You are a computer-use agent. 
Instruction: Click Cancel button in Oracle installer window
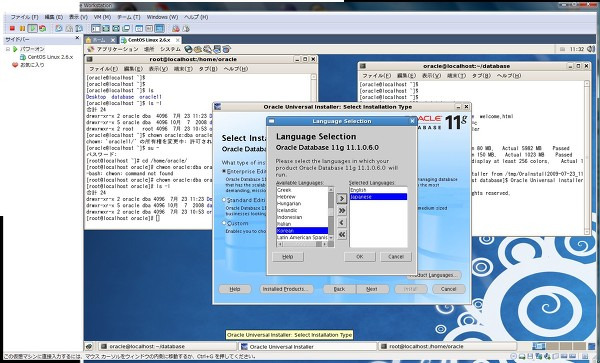[x=448, y=289]
